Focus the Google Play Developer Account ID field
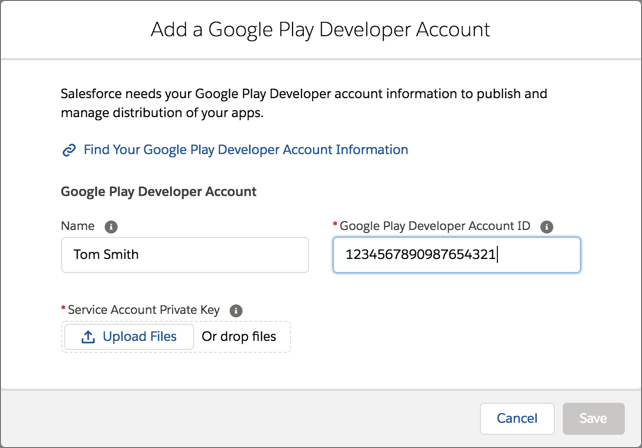642x448 pixels. click(x=457, y=255)
